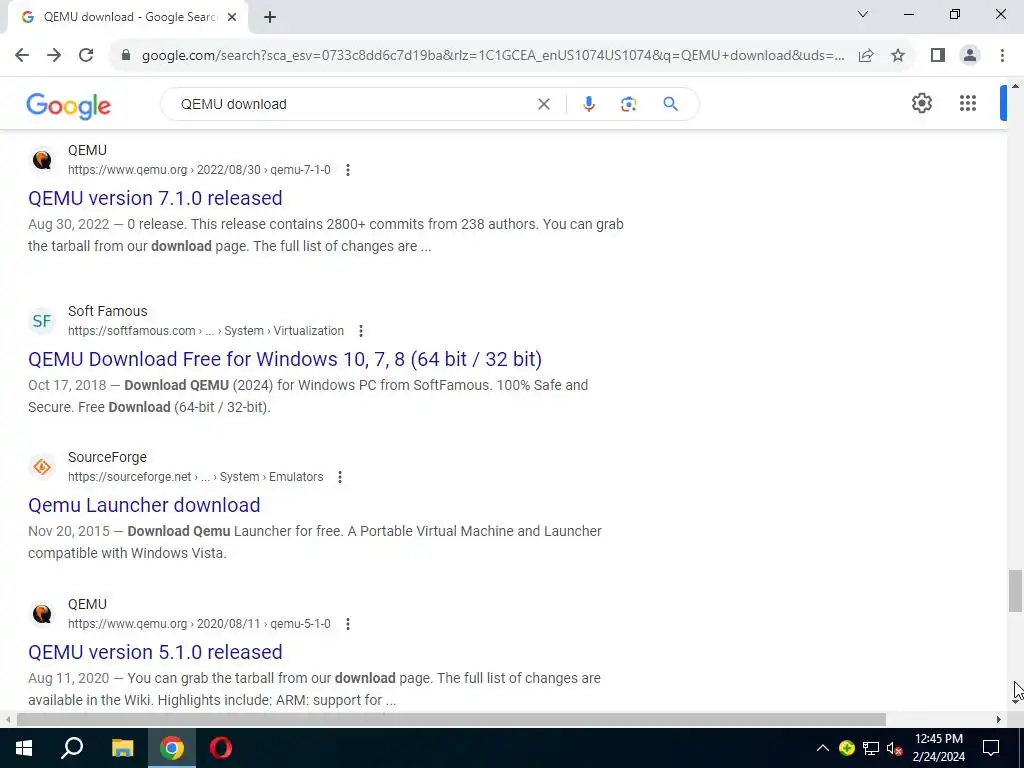
Task: Open a new Chrome tab
Action: click(x=270, y=17)
